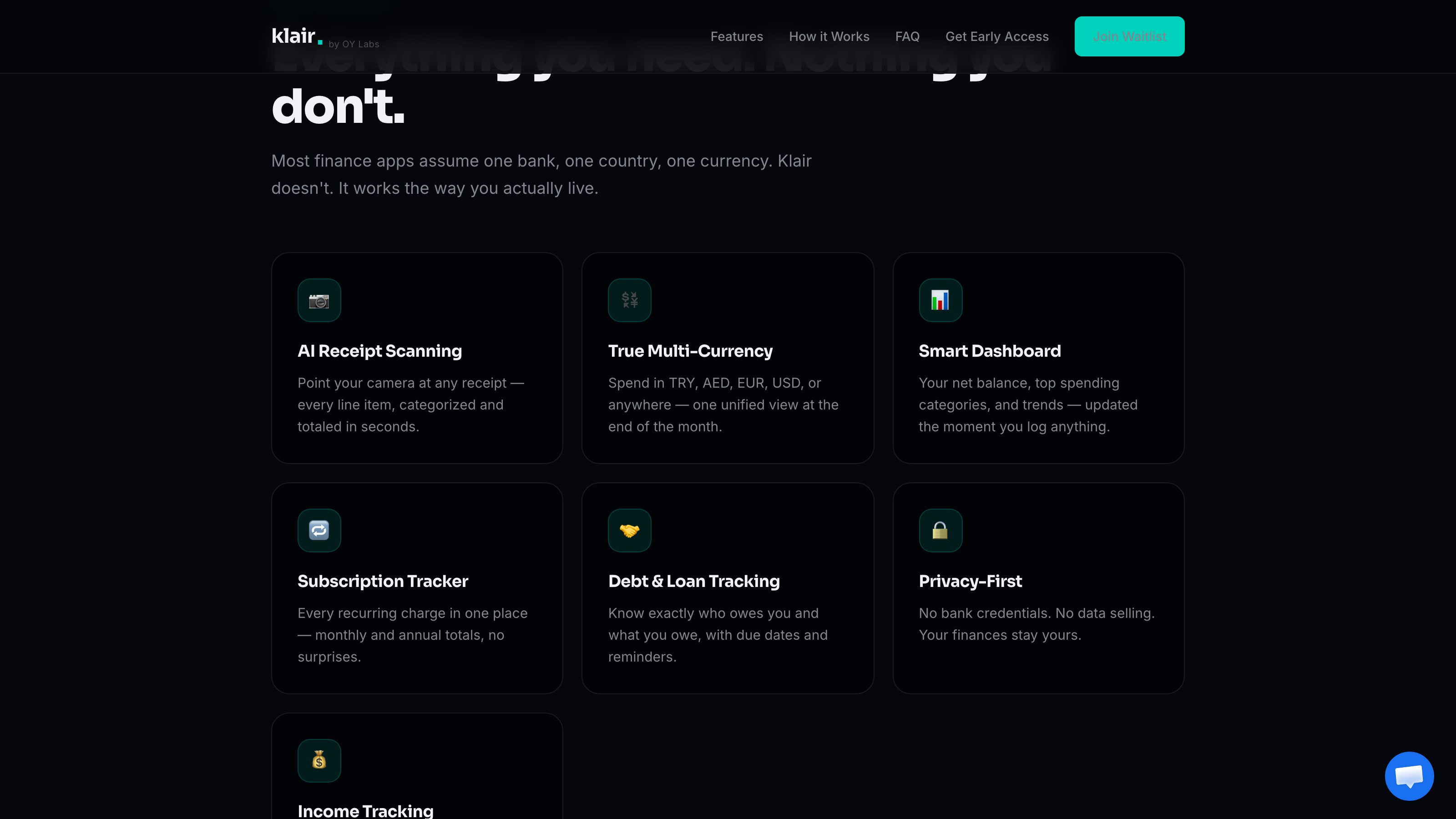Click the money bag icon for Income Tracking
Screen dimensions: 1456x819
coord(319,760)
